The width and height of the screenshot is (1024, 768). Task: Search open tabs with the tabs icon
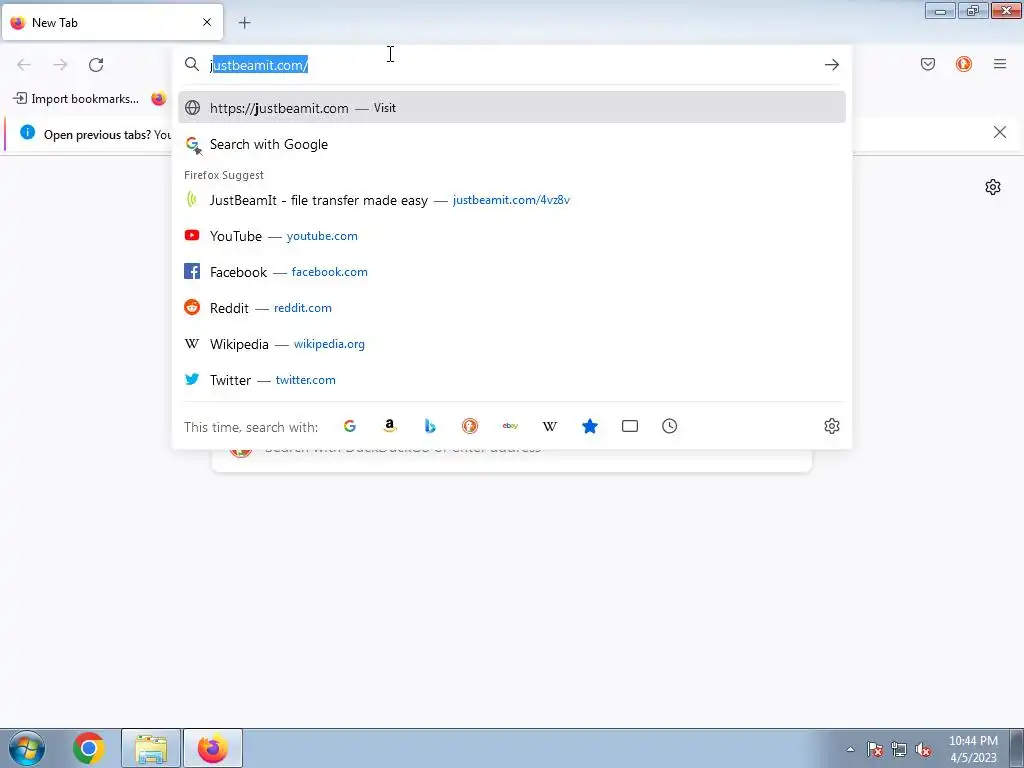point(630,426)
